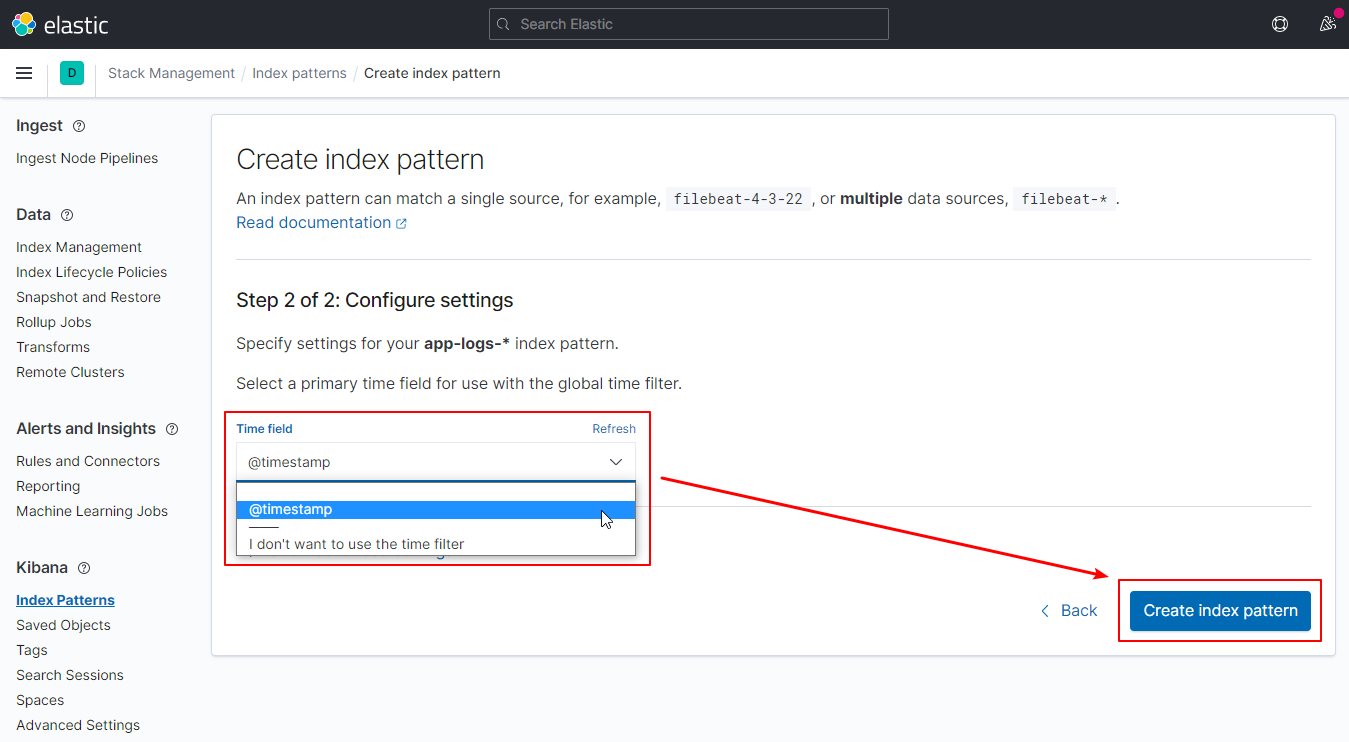The image size is (1349, 742).
Task: Click the external link icon on Read documentation
Action: [x=401, y=222]
